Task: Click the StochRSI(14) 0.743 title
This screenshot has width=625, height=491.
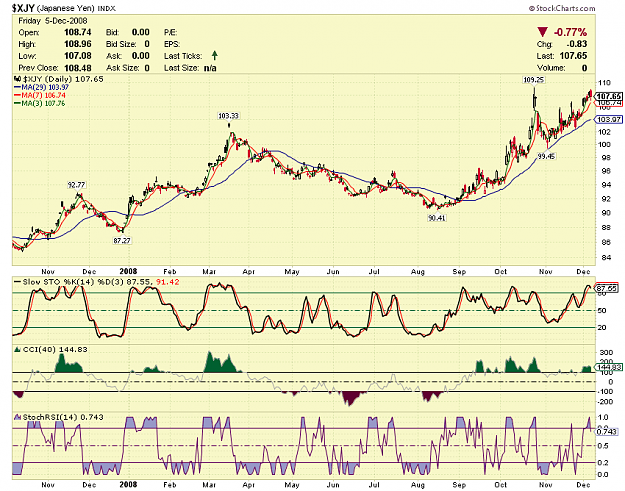Action: 63,417
